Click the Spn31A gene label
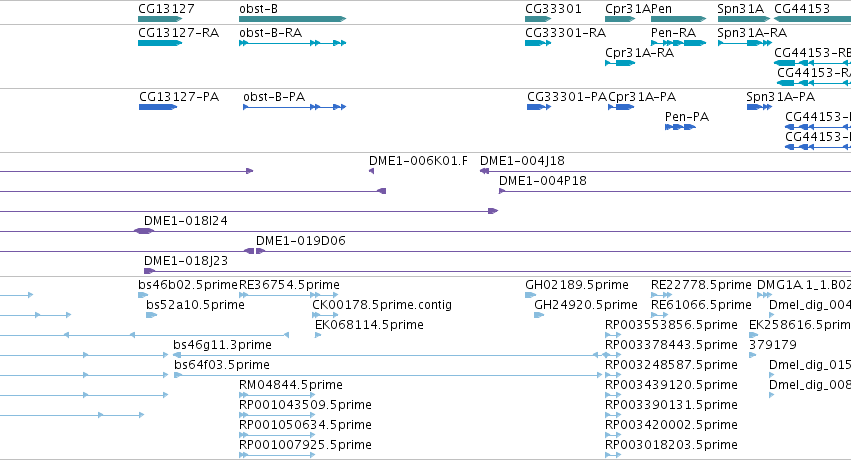Viewport: 851px width, 460px height. coord(740,9)
